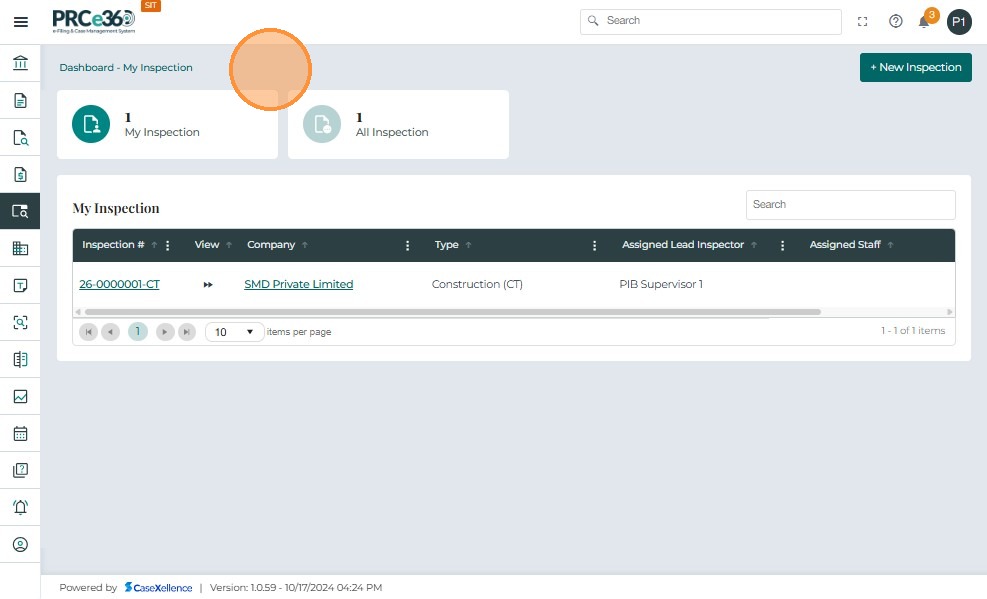The height and width of the screenshot is (599, 987).
Task: Go to next page of table
Action: tap(165, 332)
